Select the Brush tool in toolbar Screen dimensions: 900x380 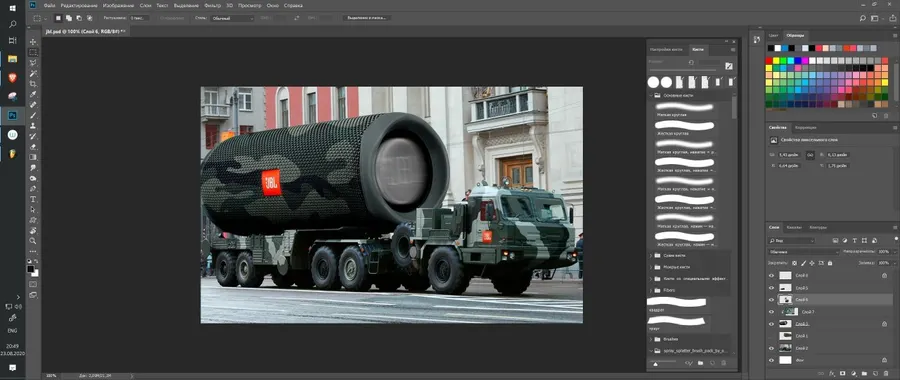coord(33,115)
